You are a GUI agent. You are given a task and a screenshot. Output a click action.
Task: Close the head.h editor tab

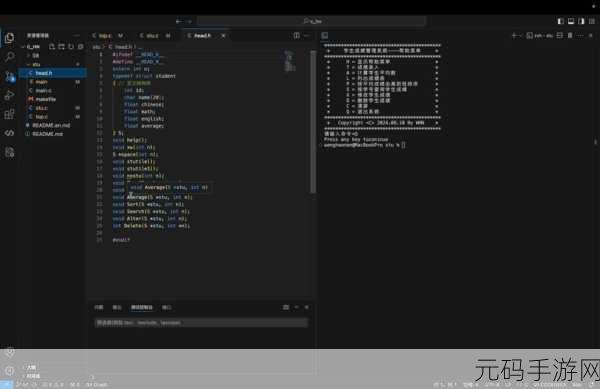[x=223, y=36]
